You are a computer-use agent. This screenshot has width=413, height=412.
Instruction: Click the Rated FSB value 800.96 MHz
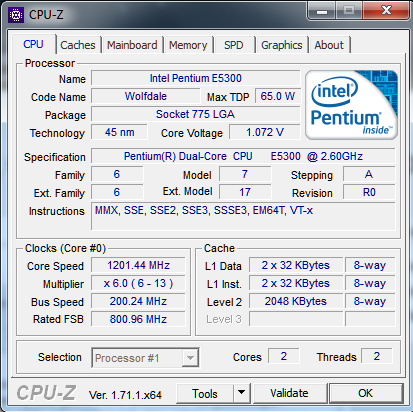pos(138,319)
